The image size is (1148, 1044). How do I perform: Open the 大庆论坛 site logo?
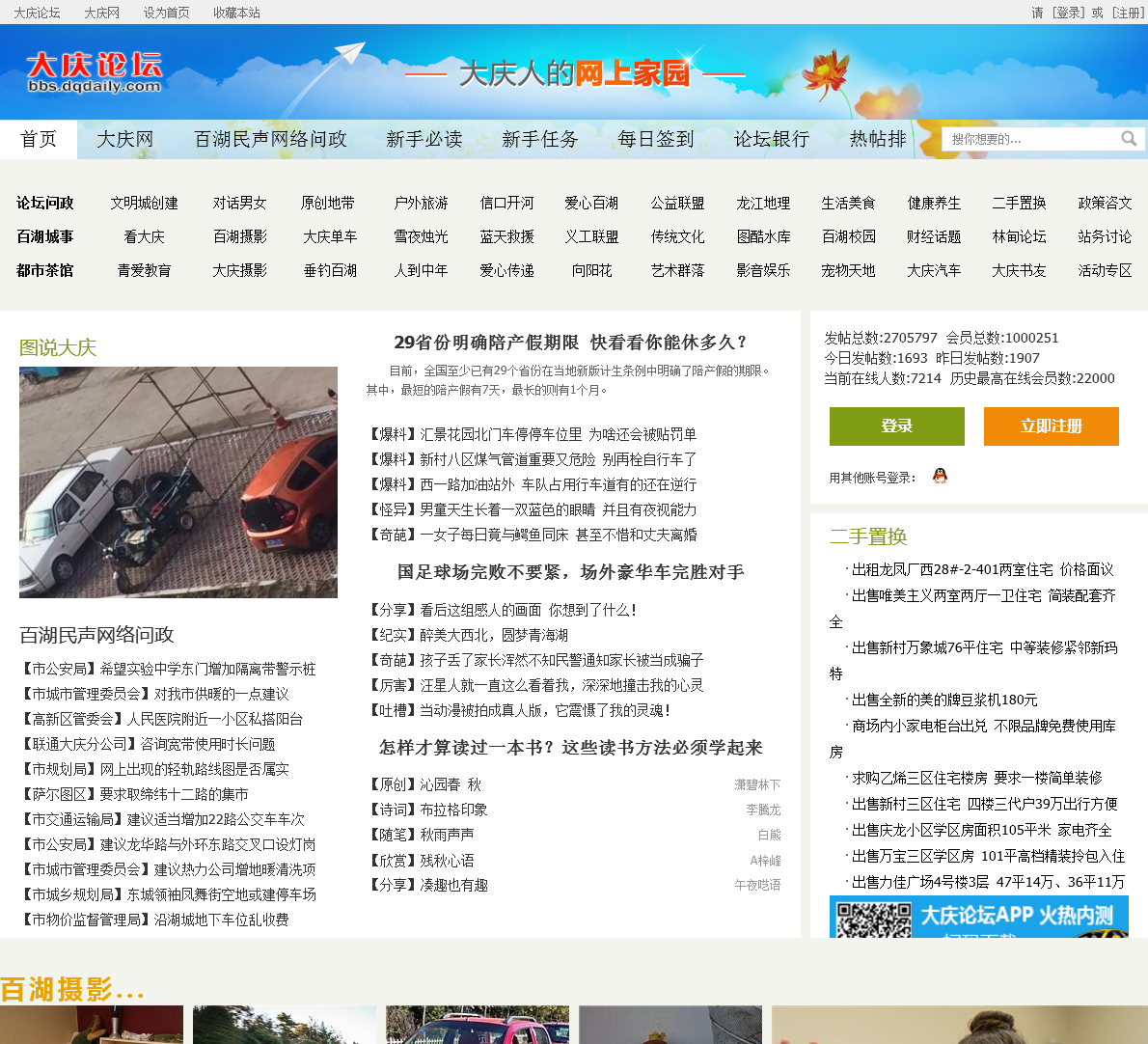pos(95,71)
